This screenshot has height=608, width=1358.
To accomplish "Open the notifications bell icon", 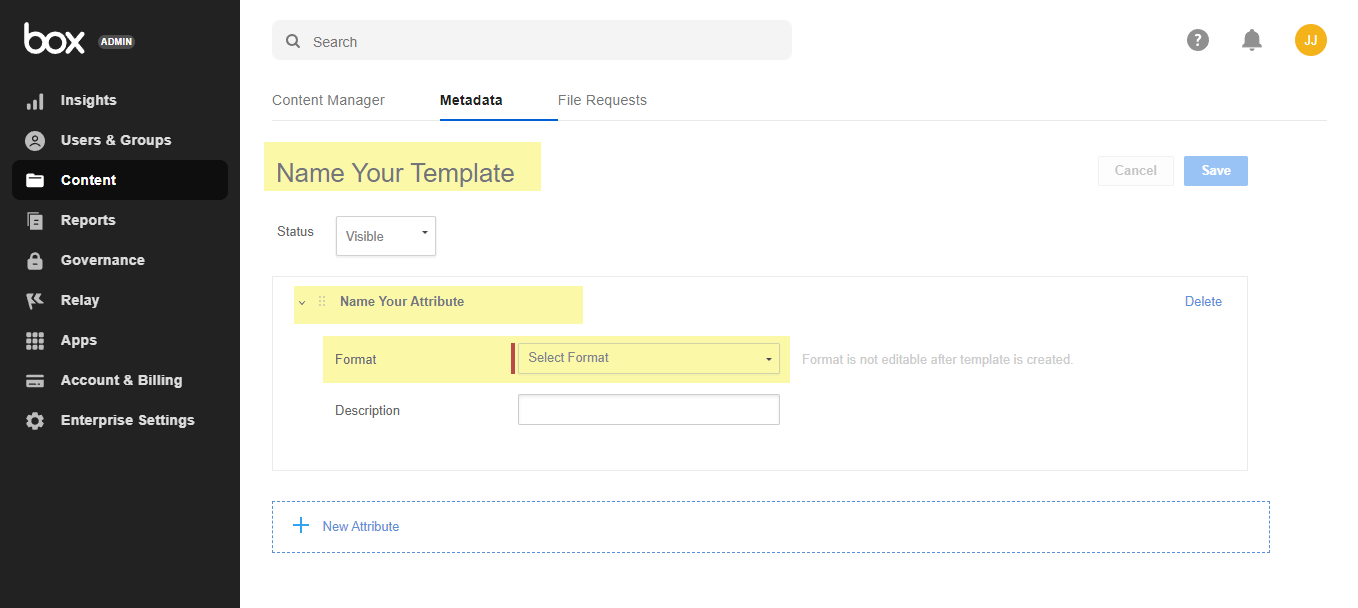I will tap(1252, 40).
